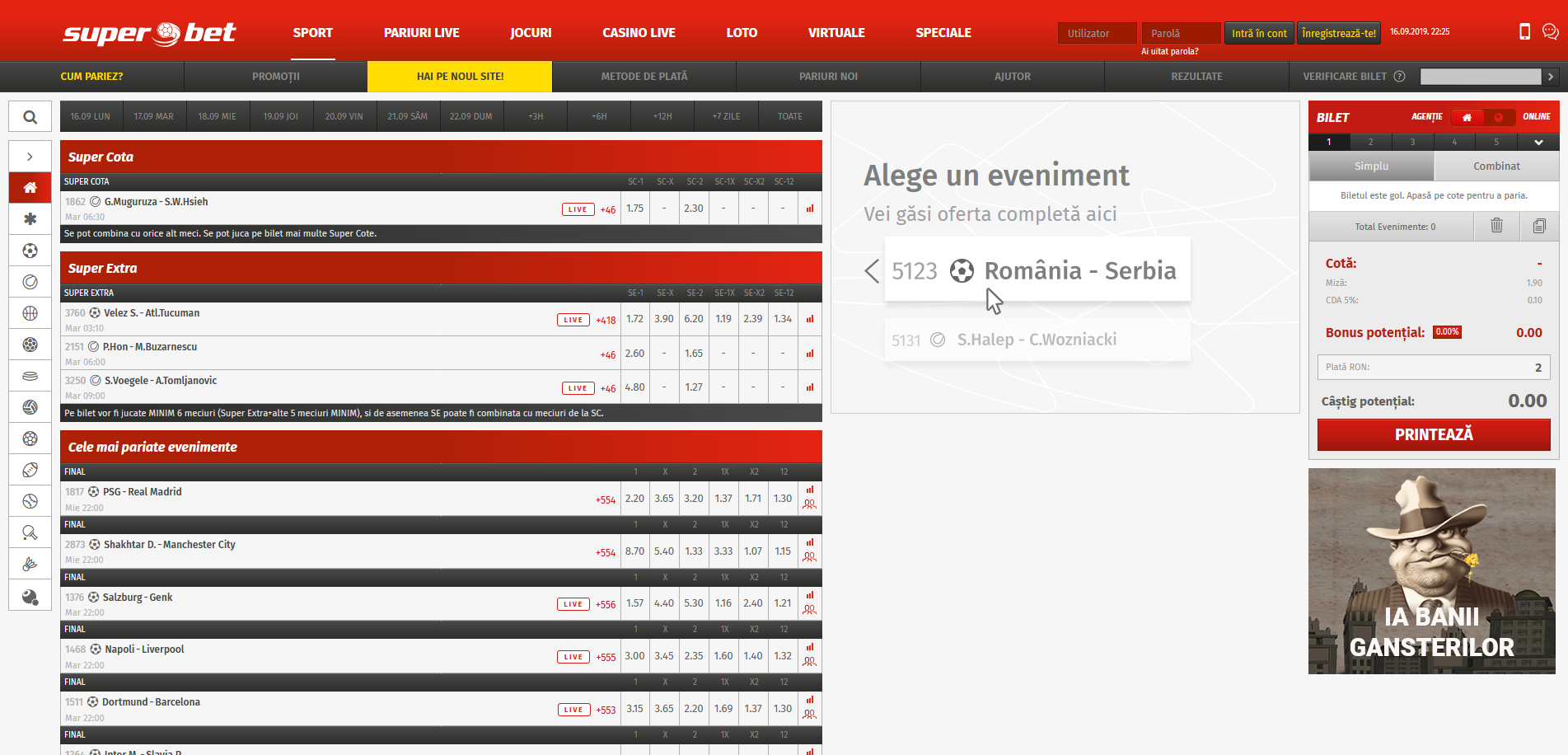Click the Plată RON stake input field
This screenshot has height=755, width=1568.
[1434, 367]
